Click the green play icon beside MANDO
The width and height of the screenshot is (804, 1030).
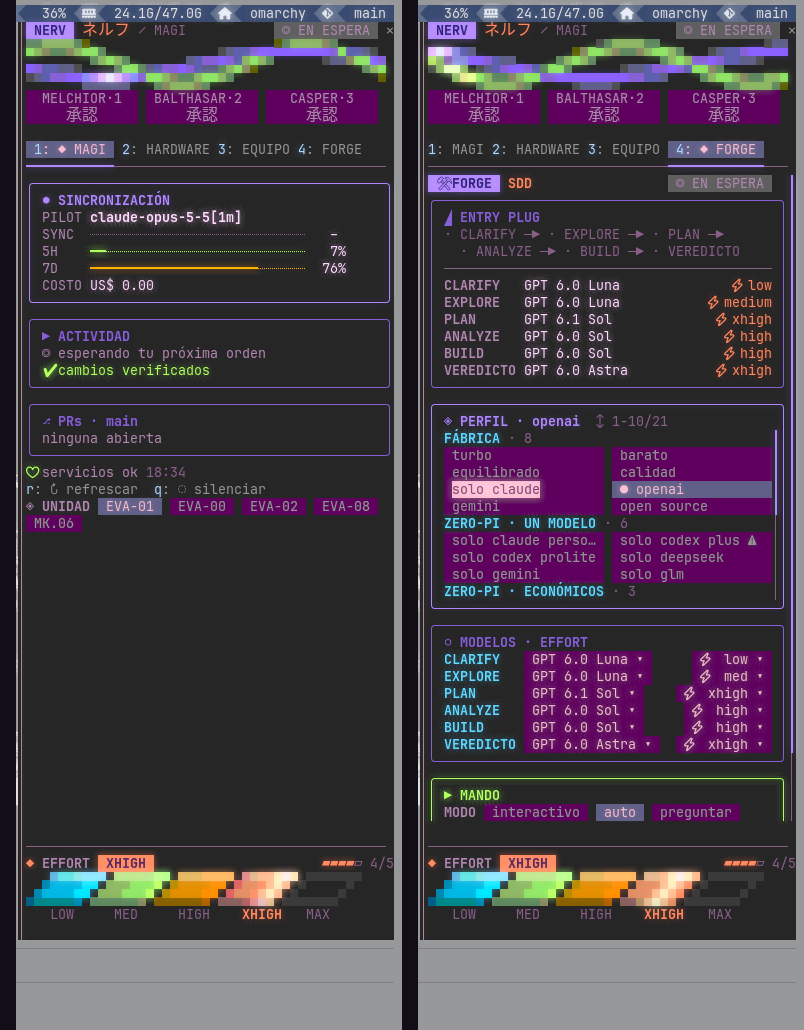coord(448,795)
